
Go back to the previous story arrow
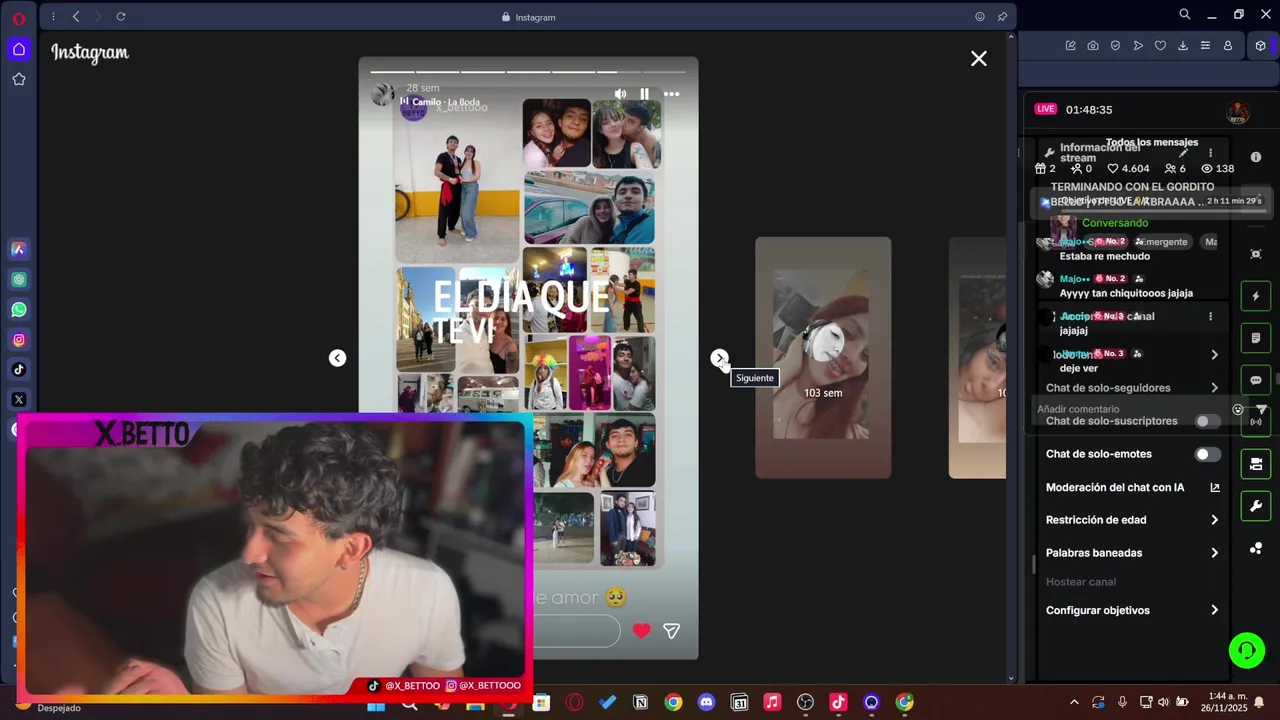click(x=338, y=358)
